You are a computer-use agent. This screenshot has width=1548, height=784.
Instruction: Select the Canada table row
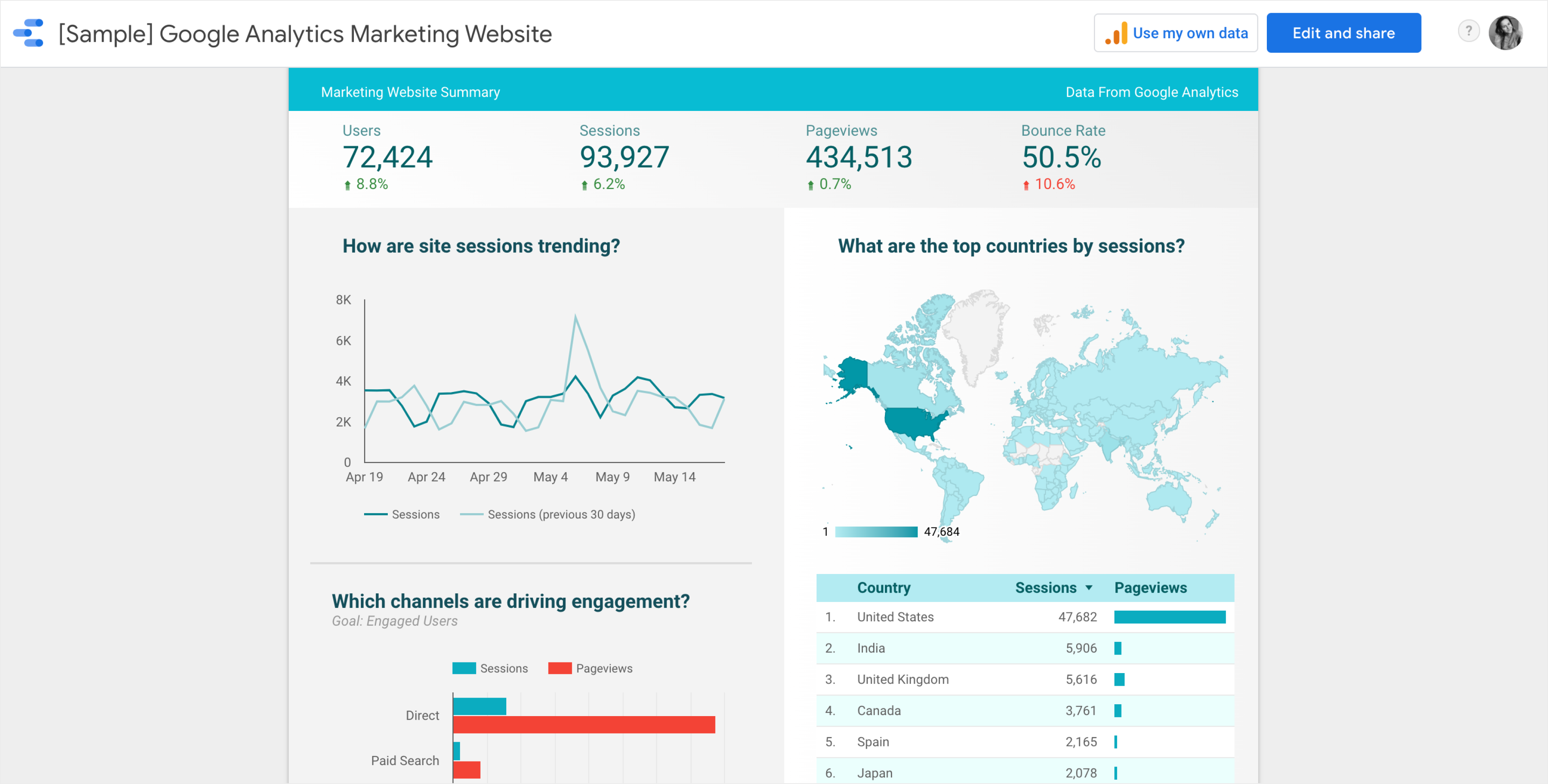1025,711
